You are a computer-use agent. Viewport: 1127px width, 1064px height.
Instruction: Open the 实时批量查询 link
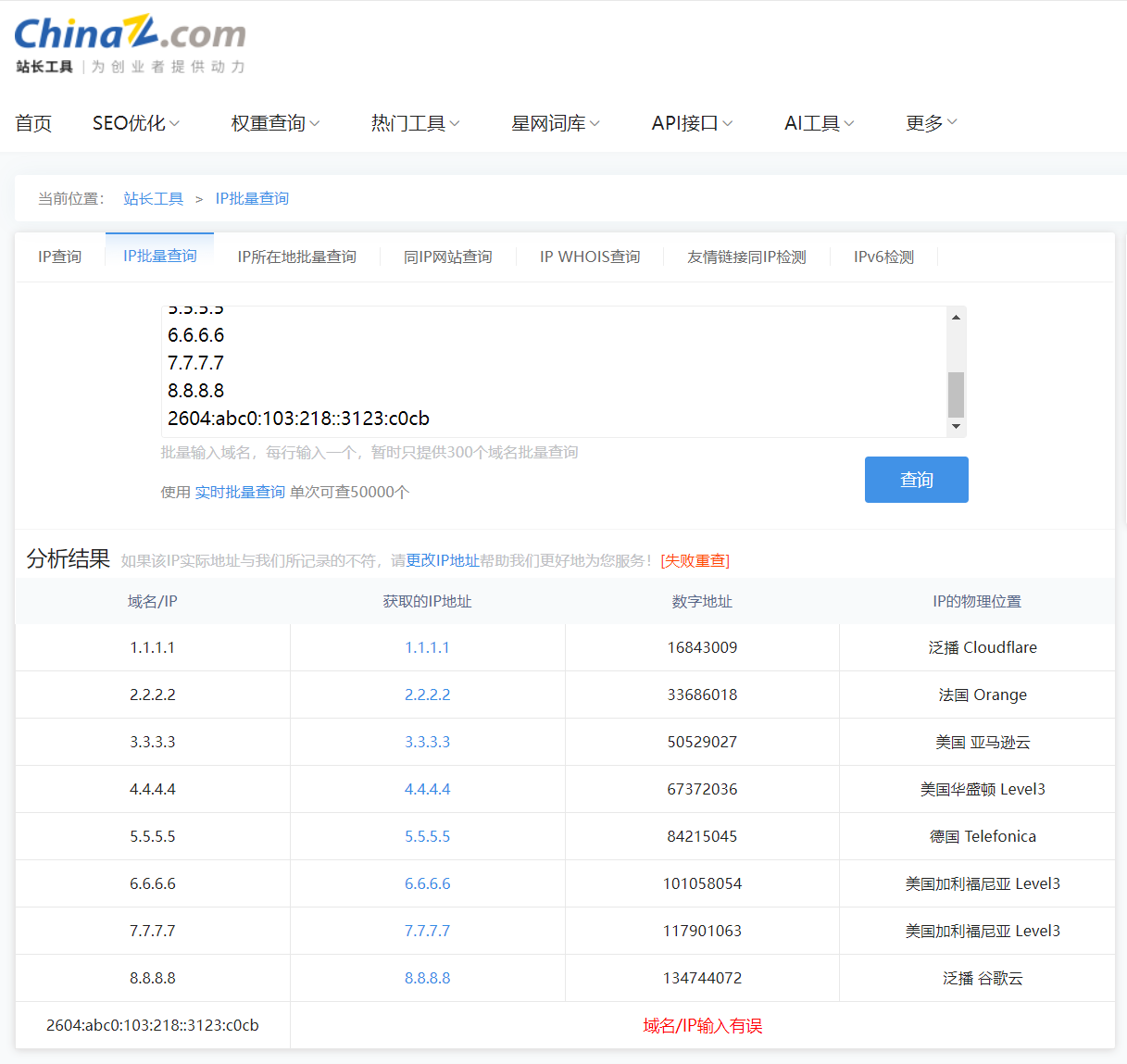(x=240, y=492)
